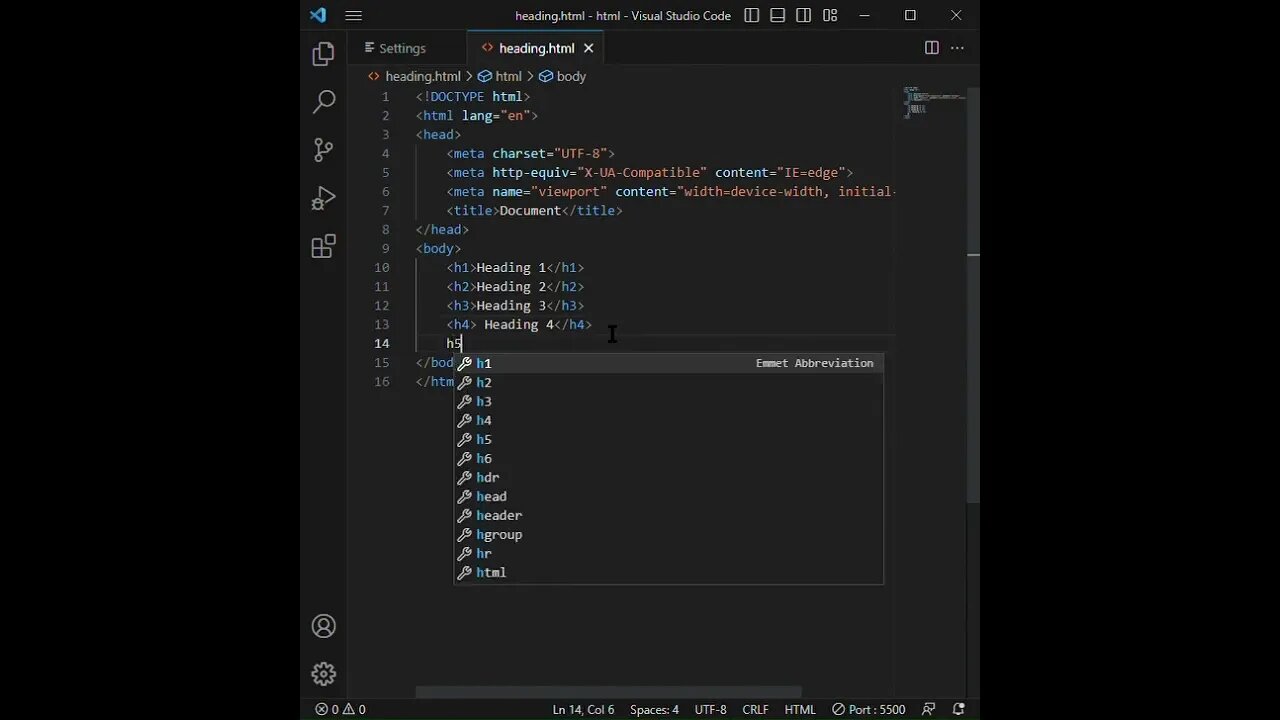Select header suggestion
The image size is (1280, 720).
(668, 515)
